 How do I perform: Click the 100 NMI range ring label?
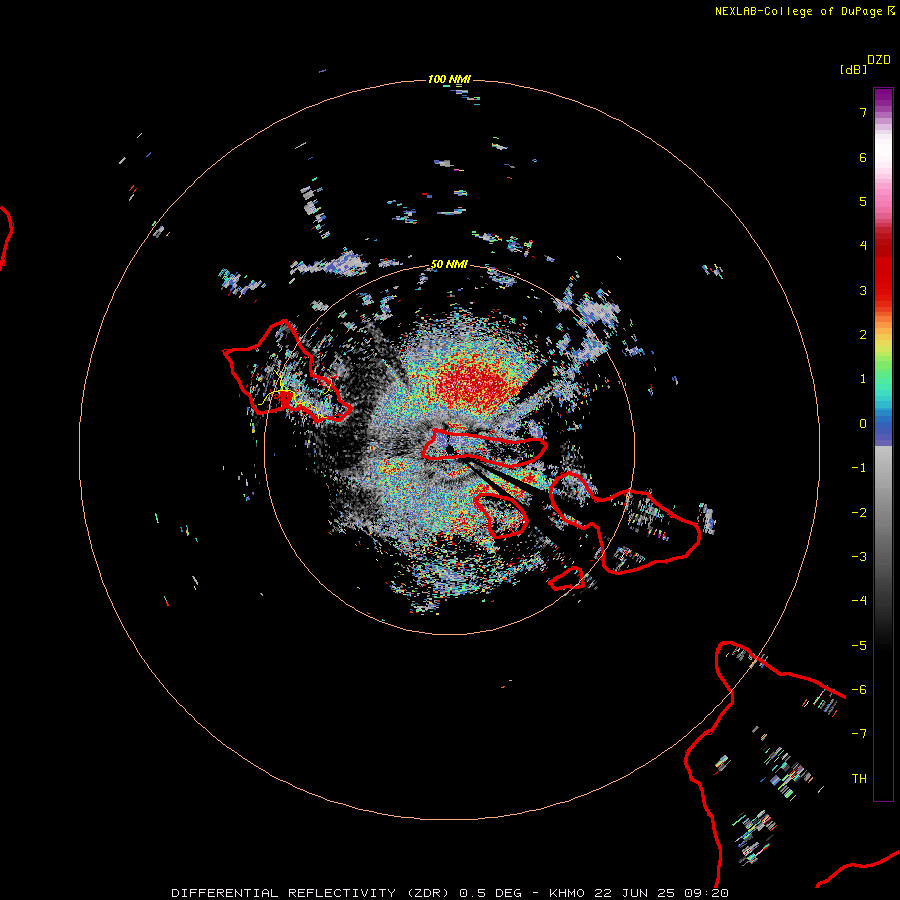(449, 79)
